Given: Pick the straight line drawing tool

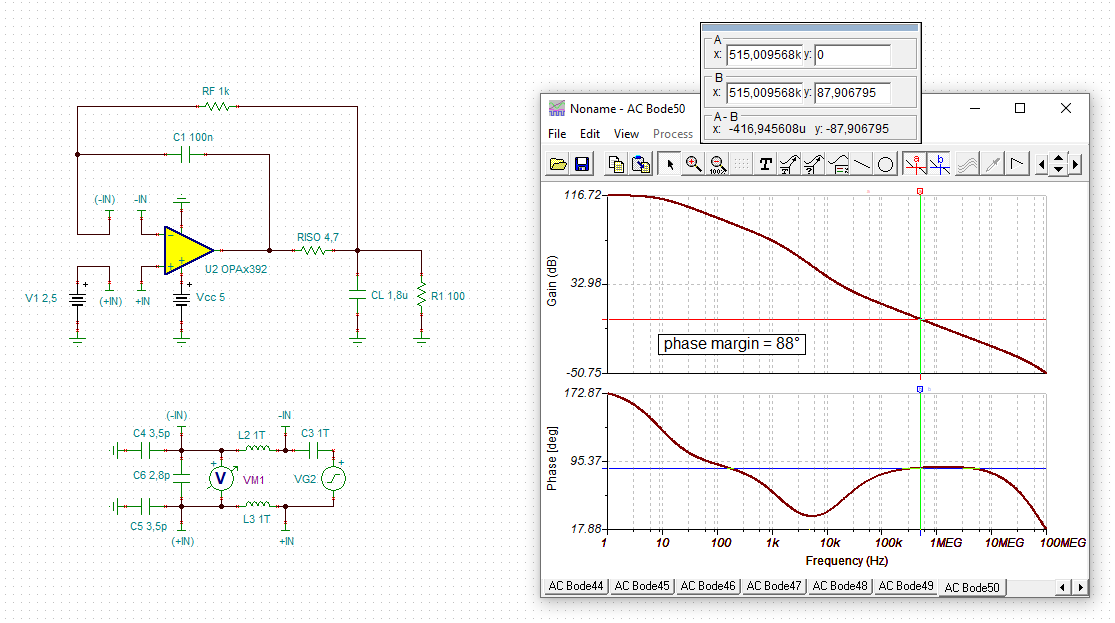Looking at the screenshot, I should click(x=862, y=165).
